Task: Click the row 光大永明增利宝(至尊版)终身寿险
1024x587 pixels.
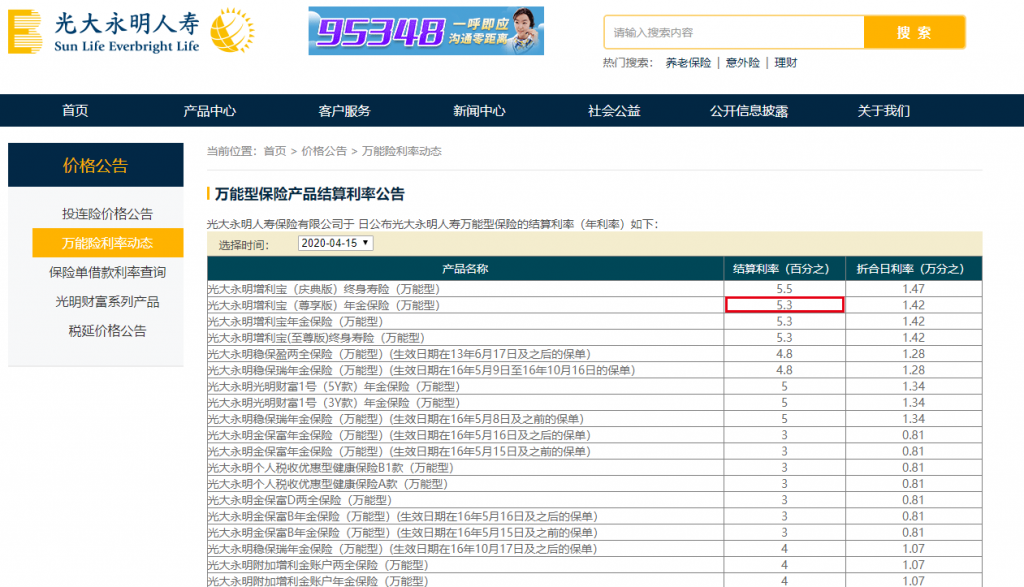Action: [594, 338]
